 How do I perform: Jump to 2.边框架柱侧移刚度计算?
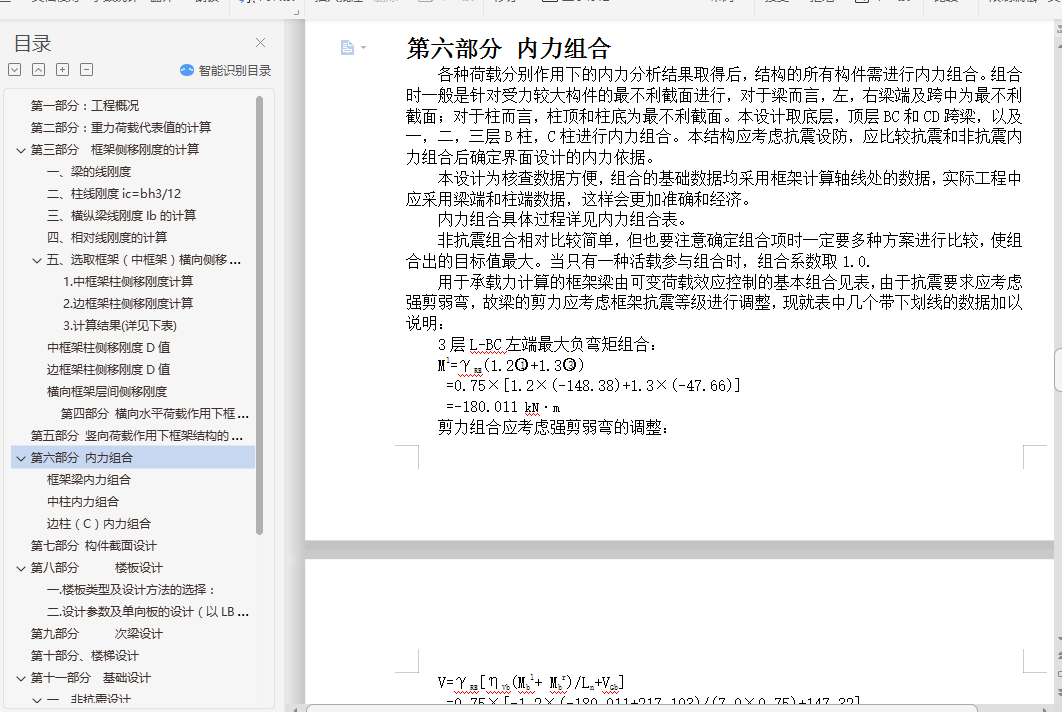coord(128,303)
